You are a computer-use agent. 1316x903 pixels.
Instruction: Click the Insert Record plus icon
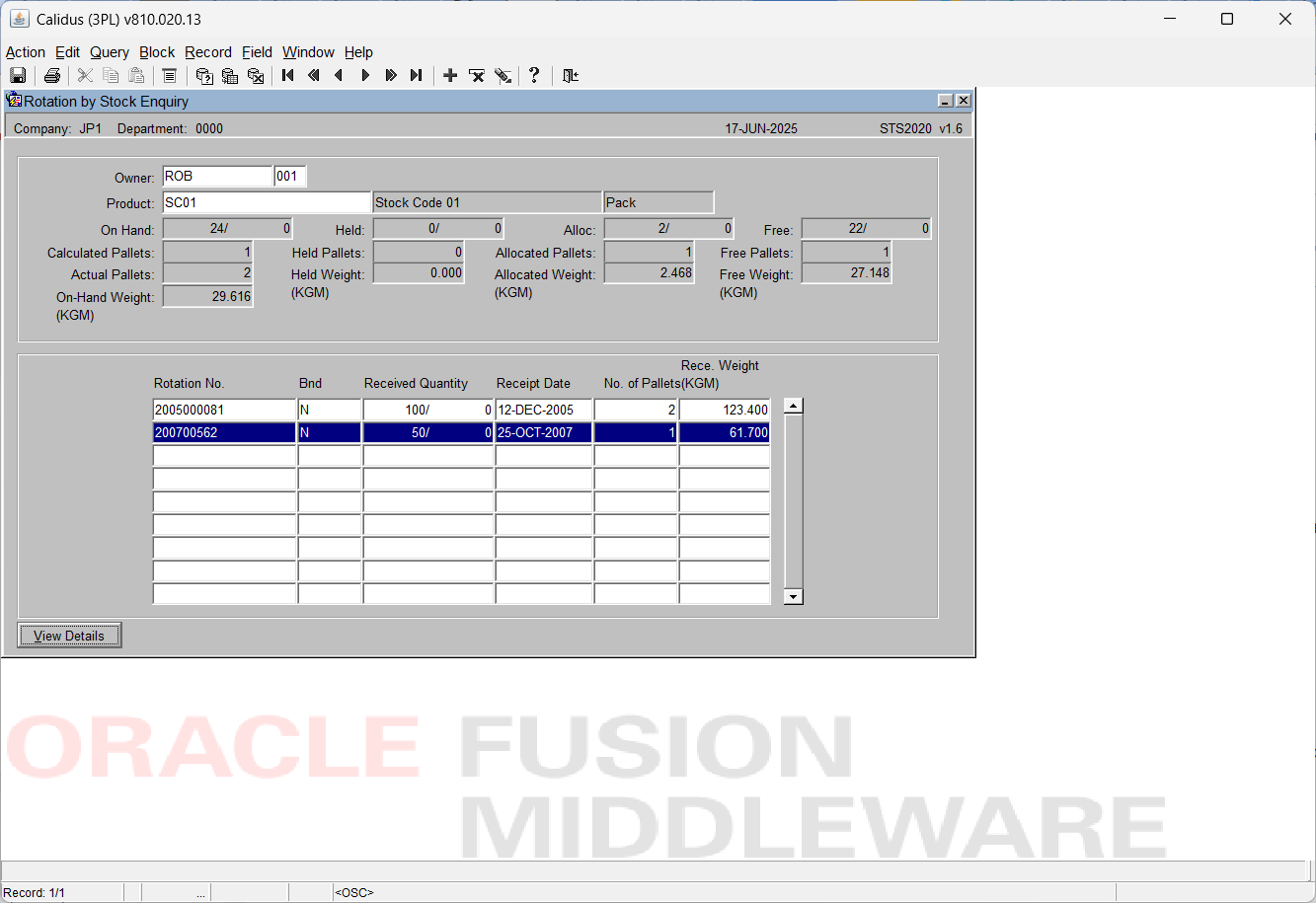(x=450, y=75)
